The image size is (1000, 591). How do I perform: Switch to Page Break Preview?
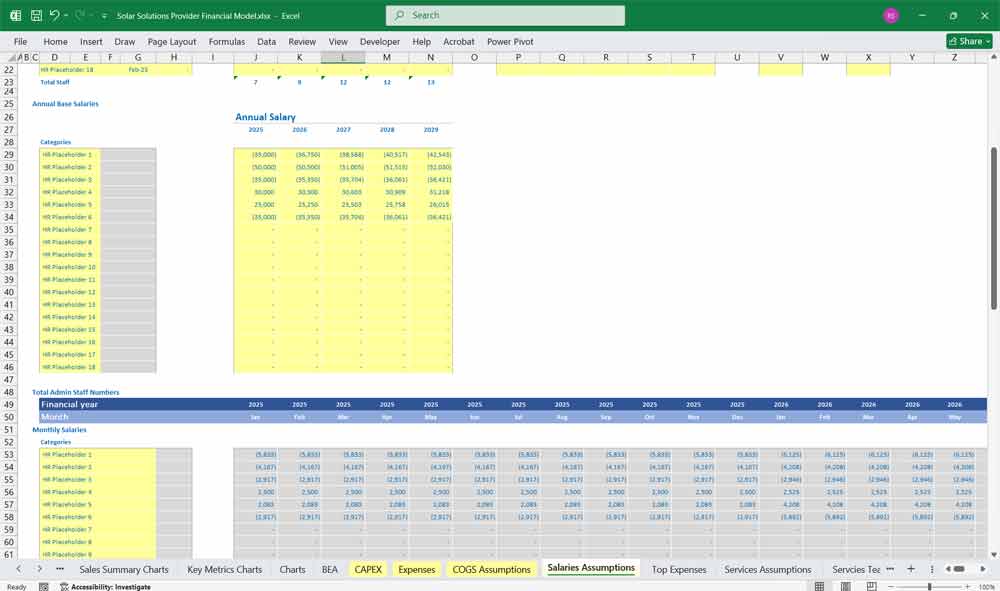coord(870,585)
